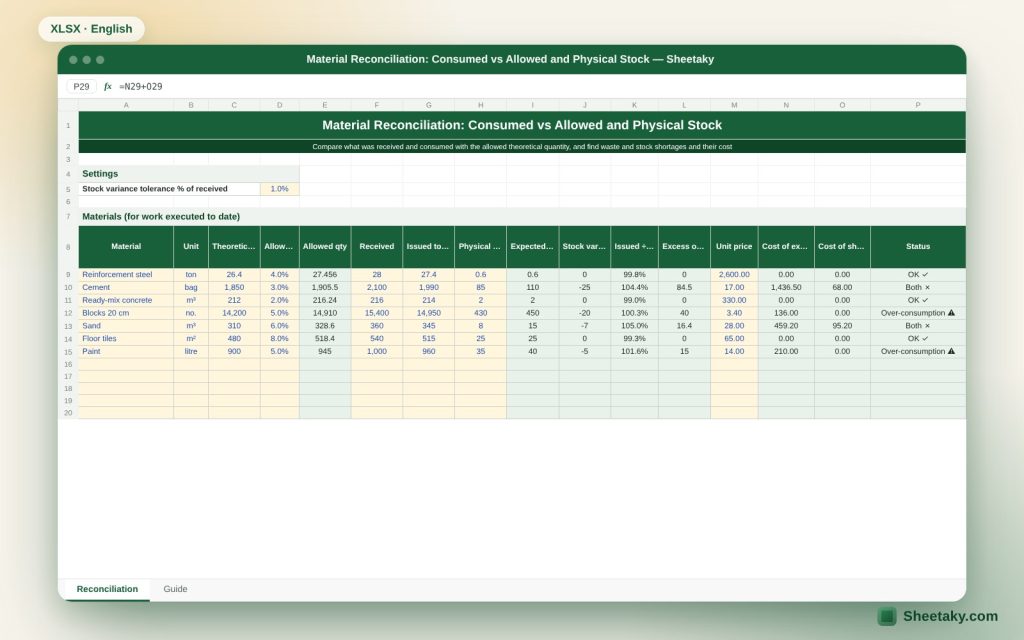Select column P header

click(918, 105)
